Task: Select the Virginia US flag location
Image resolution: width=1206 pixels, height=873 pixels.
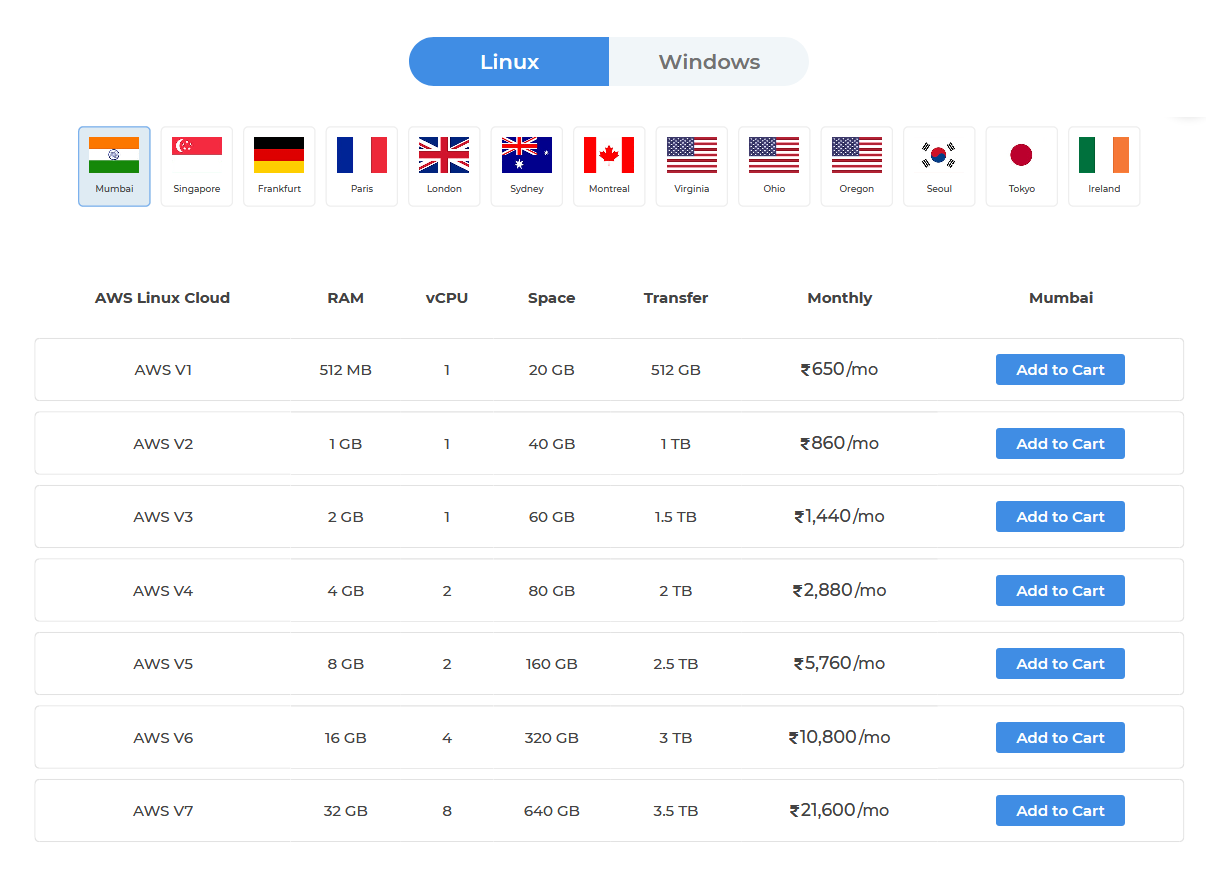Action: coord(692,166)
